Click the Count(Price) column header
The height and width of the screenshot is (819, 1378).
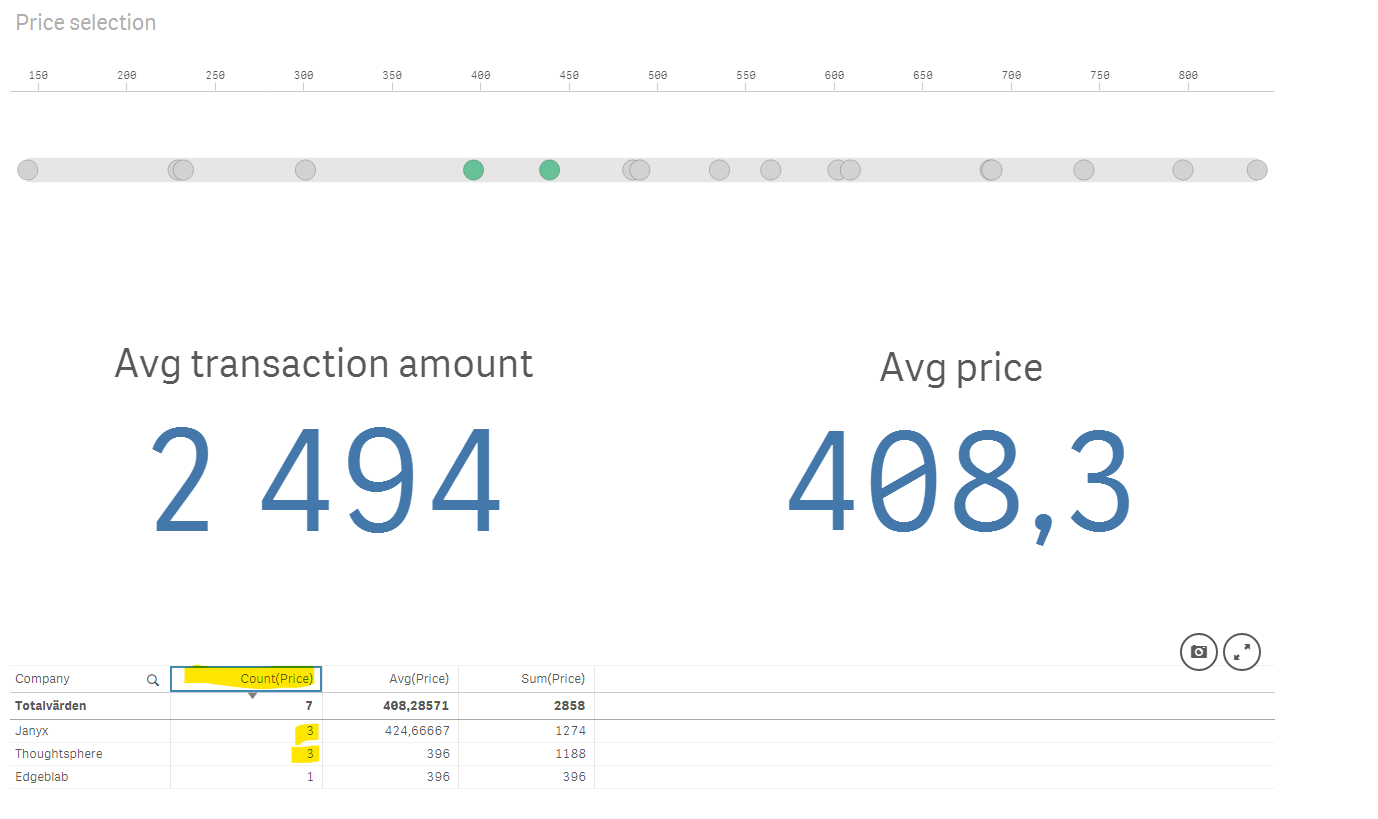click(x=276, y=679)
